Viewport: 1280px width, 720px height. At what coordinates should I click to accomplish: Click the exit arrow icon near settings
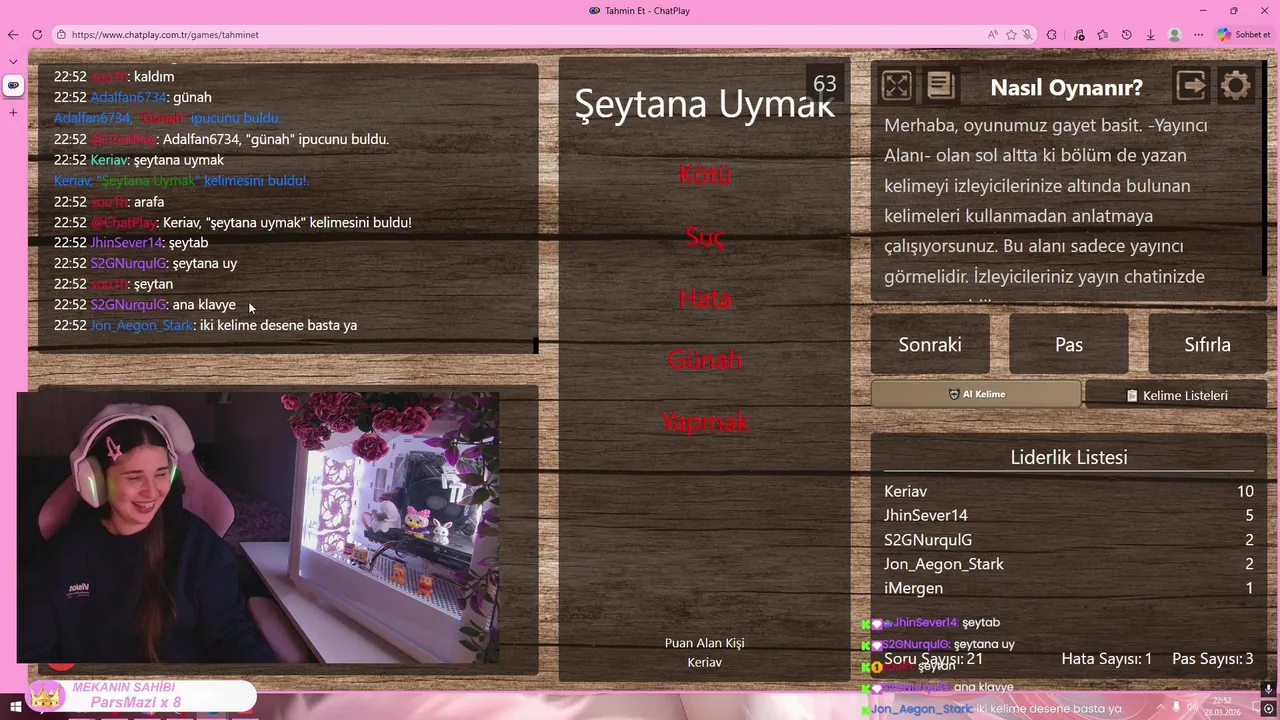point(1191,86)
